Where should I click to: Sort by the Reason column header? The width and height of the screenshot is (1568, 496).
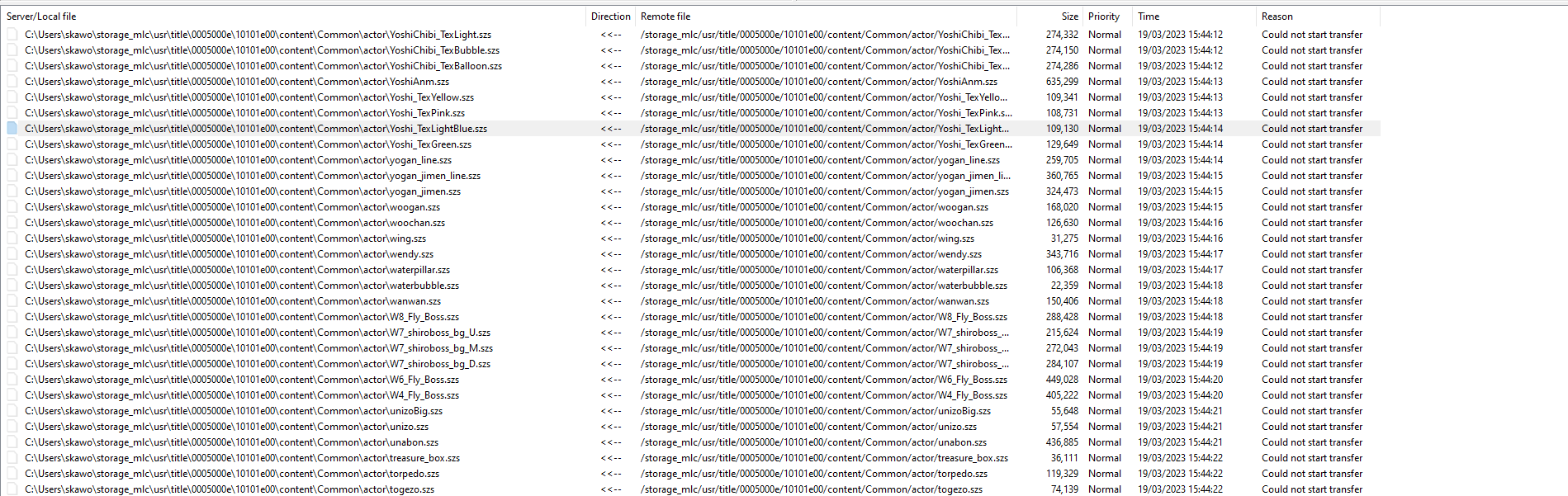(x=1318, y=17)
